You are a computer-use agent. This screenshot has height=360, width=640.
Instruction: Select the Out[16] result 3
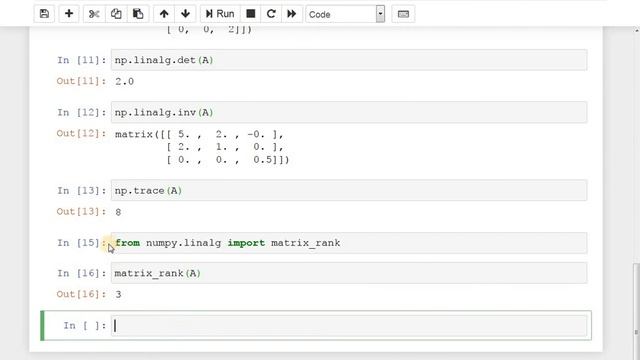(x=118, y=294)
